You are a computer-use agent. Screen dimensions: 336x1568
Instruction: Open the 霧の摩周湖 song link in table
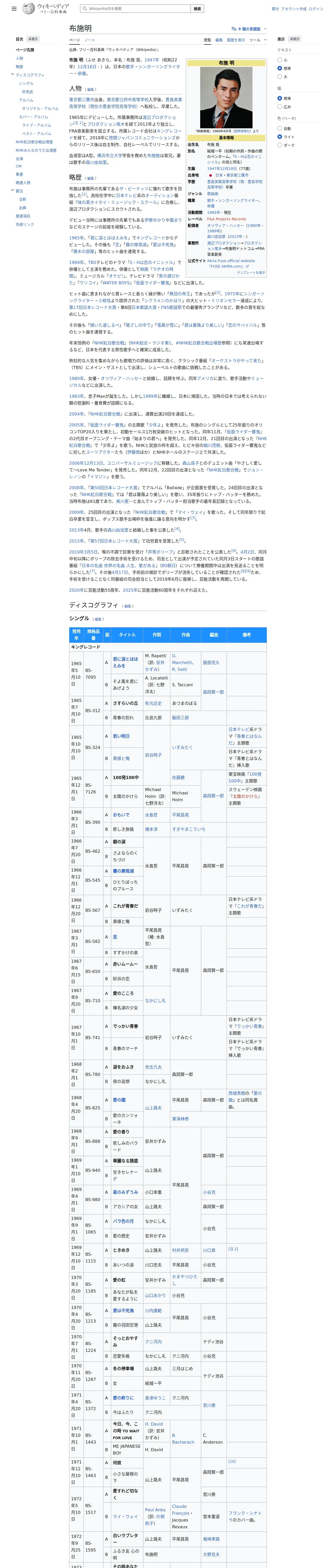[123, 871]
